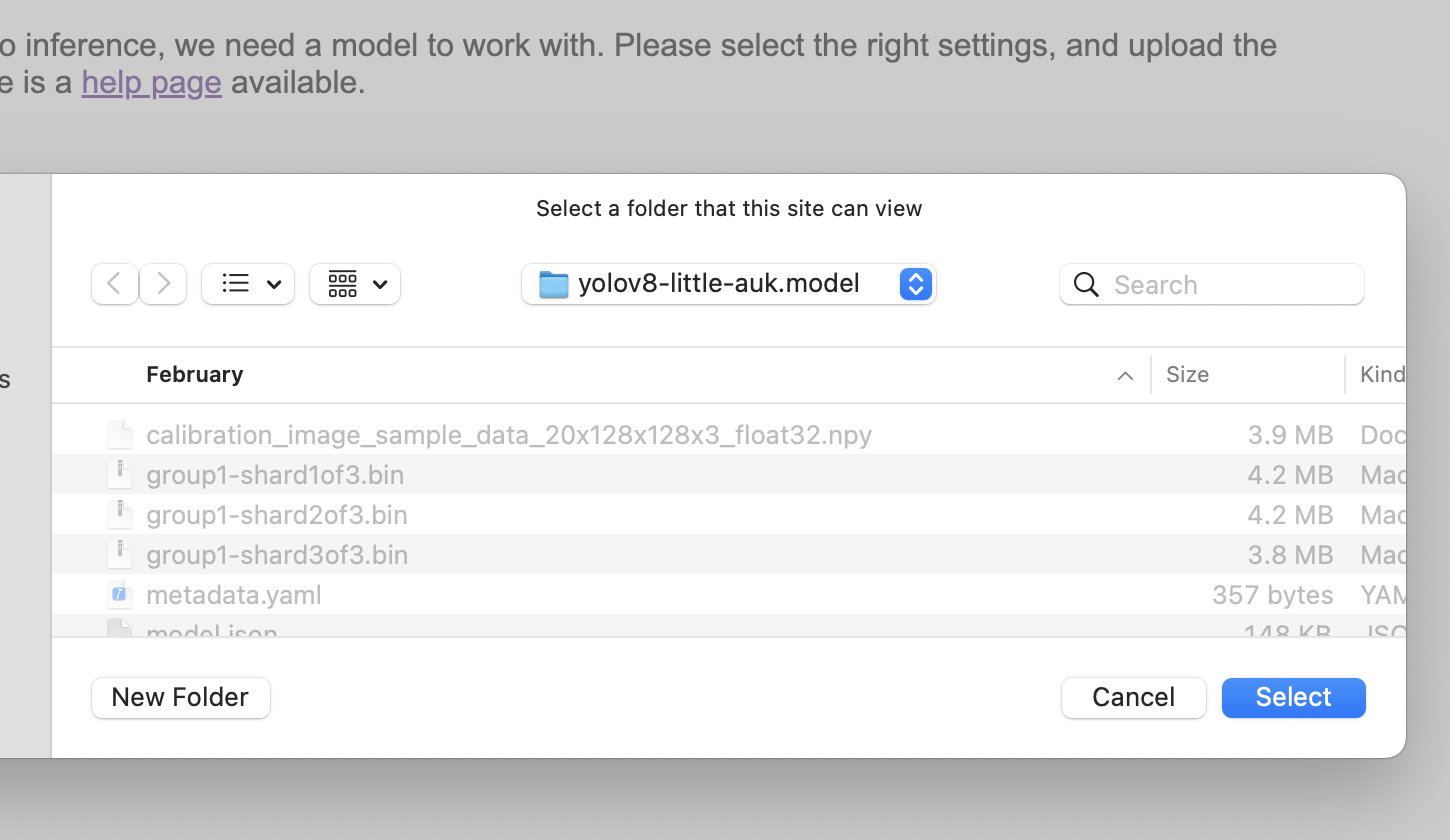Toggle sort direction with the column arrow
This screenshot has width=1450, height=840.
pos(1125,376)
